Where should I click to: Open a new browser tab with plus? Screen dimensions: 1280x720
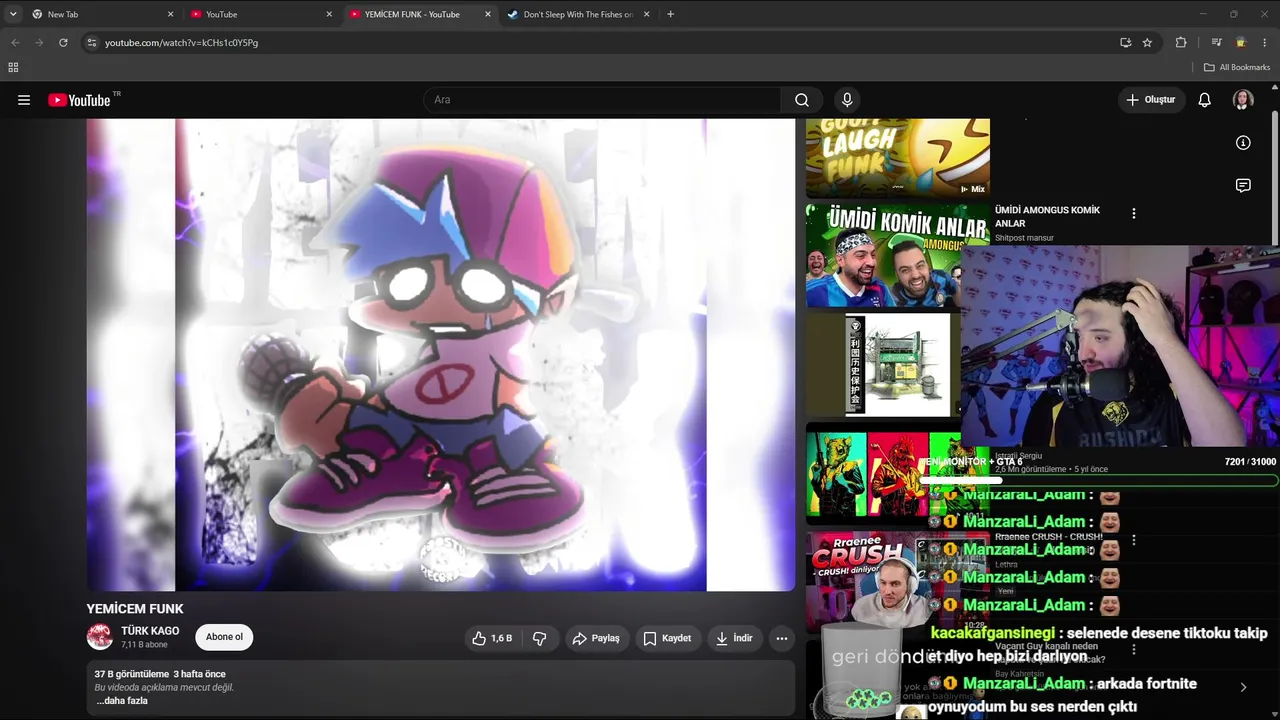670,14
